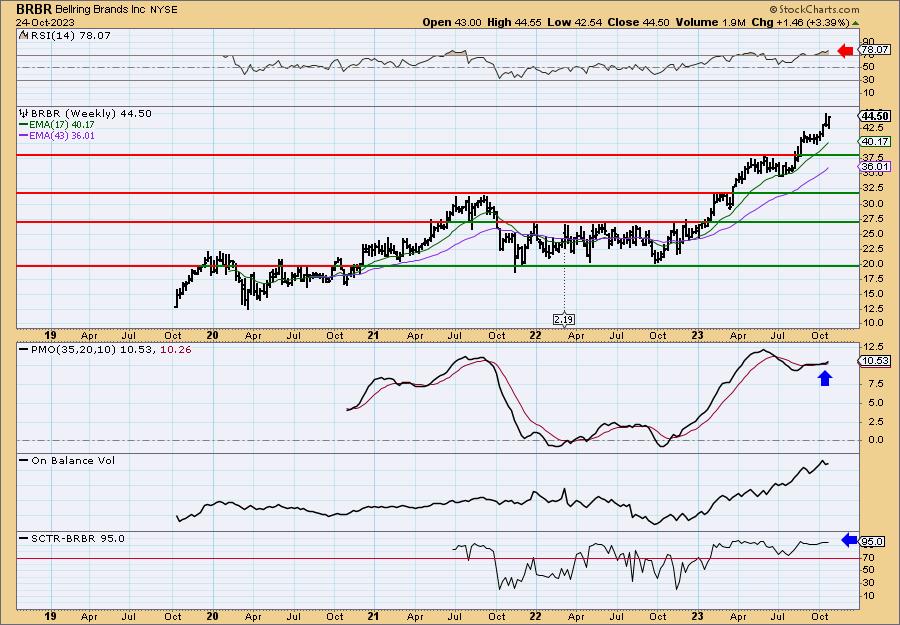Click the BRBR ticker symbol in the title
The height and width of the screenshot is (625, 900).
tap(34, 9)
